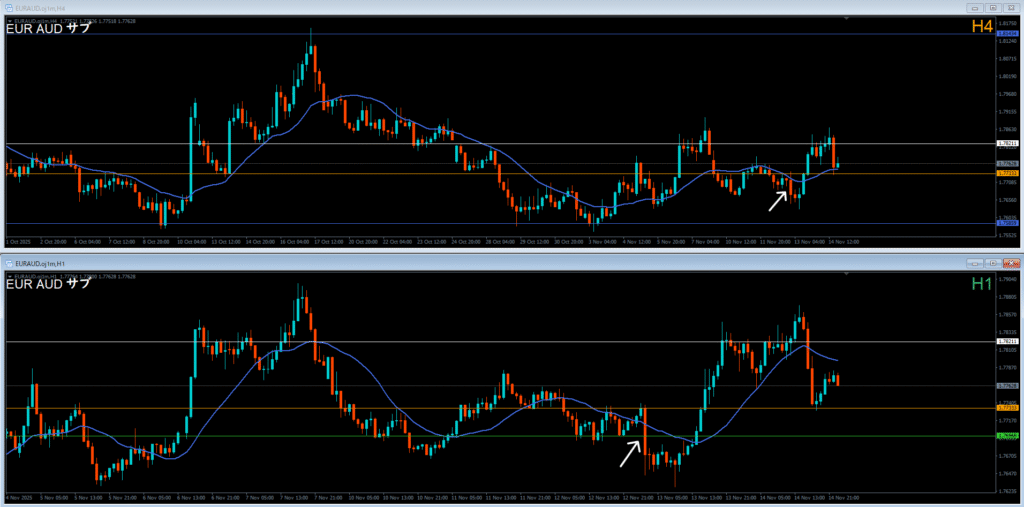Screen dimensions: 1024x507
Task: Click the top blue price label on H4 axis
Action: [x=1008, y=34]
